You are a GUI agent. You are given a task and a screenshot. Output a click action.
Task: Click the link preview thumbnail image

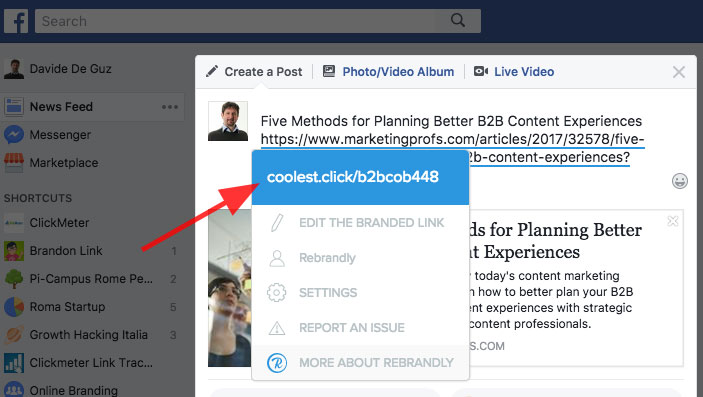230,288
